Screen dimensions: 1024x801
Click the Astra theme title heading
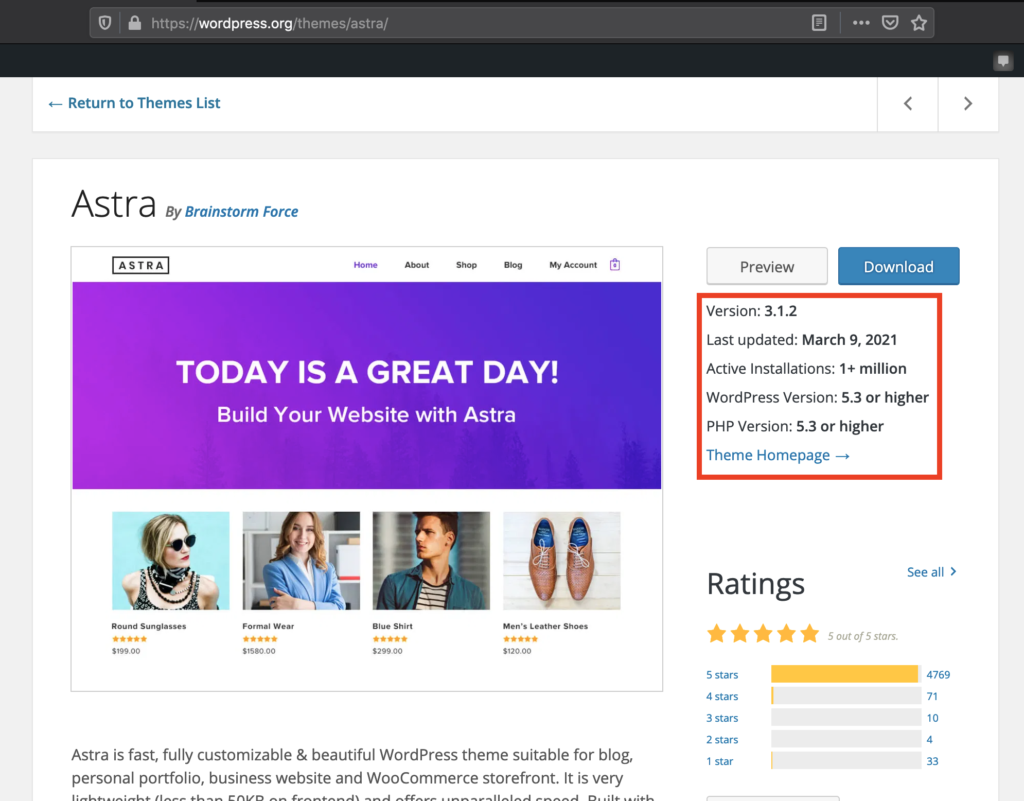pos(114,204)
